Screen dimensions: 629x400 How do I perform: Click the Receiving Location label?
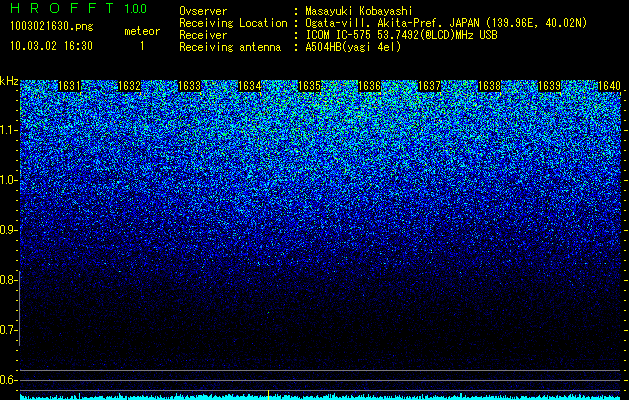coord(233,24)
